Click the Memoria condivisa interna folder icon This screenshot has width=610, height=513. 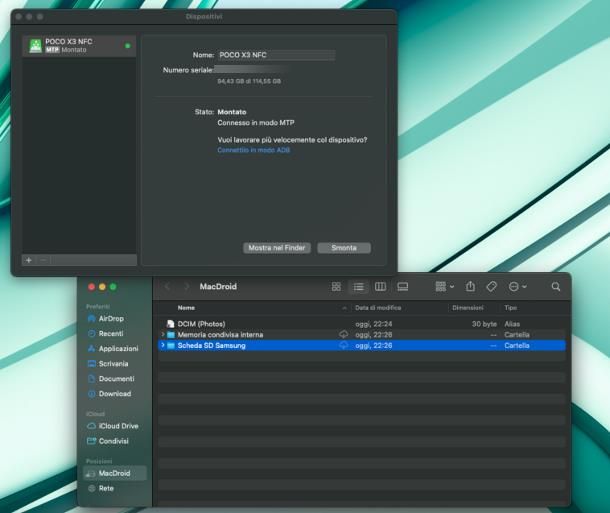[171, 334]
